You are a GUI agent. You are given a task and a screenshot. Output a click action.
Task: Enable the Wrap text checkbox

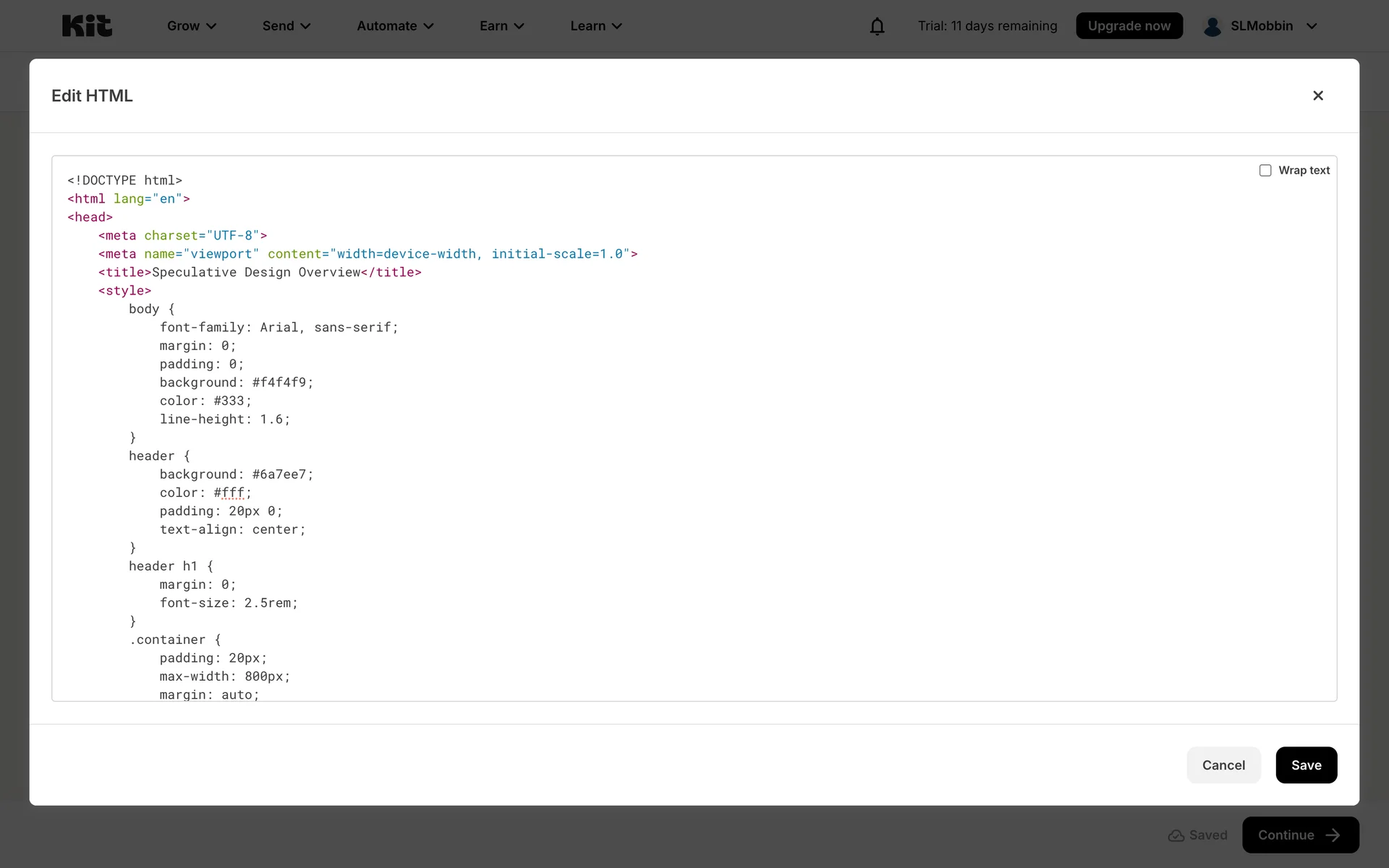1265,171
